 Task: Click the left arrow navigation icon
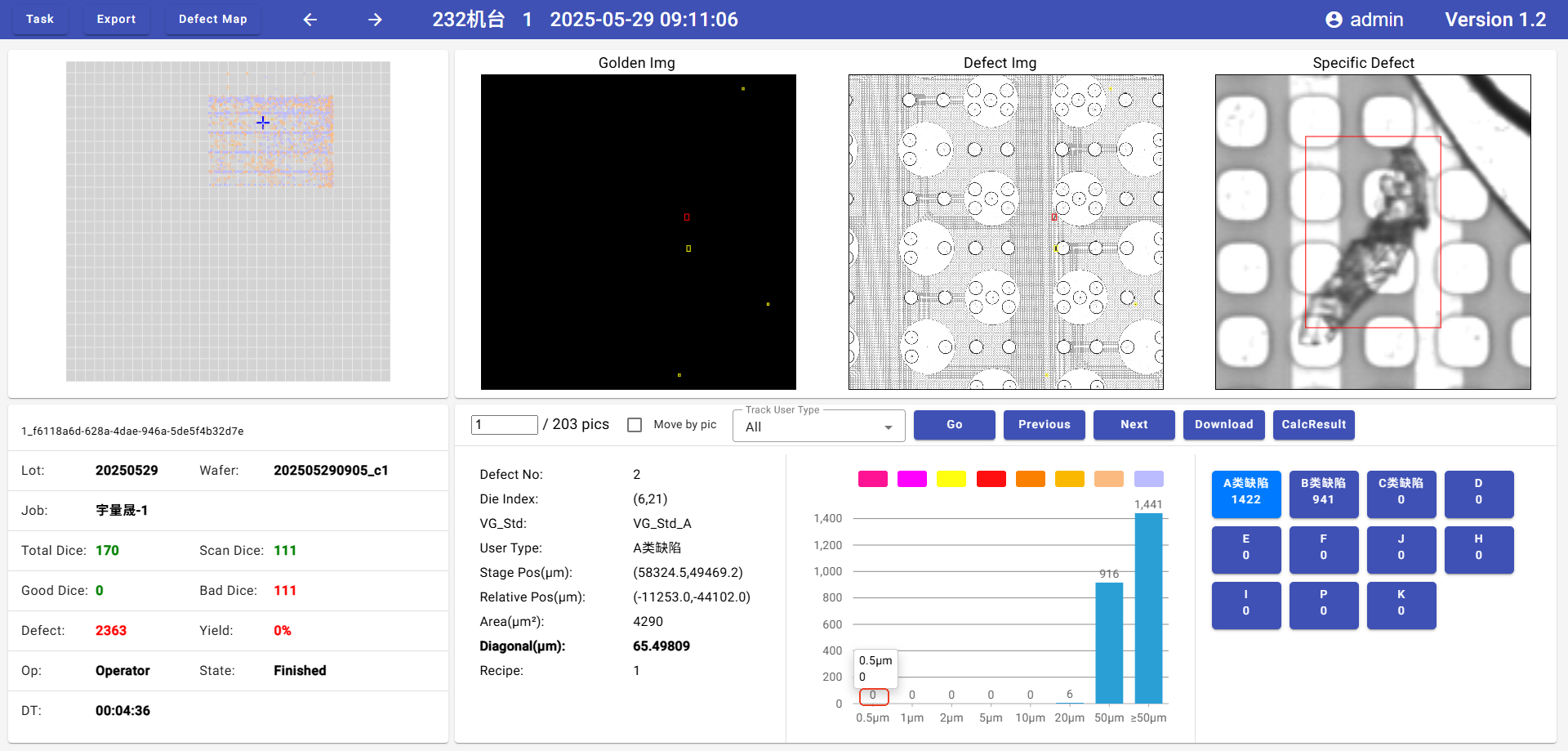point(310,20)
